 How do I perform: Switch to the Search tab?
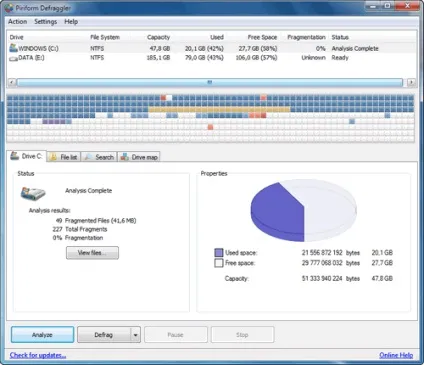[x=99, y=157]
